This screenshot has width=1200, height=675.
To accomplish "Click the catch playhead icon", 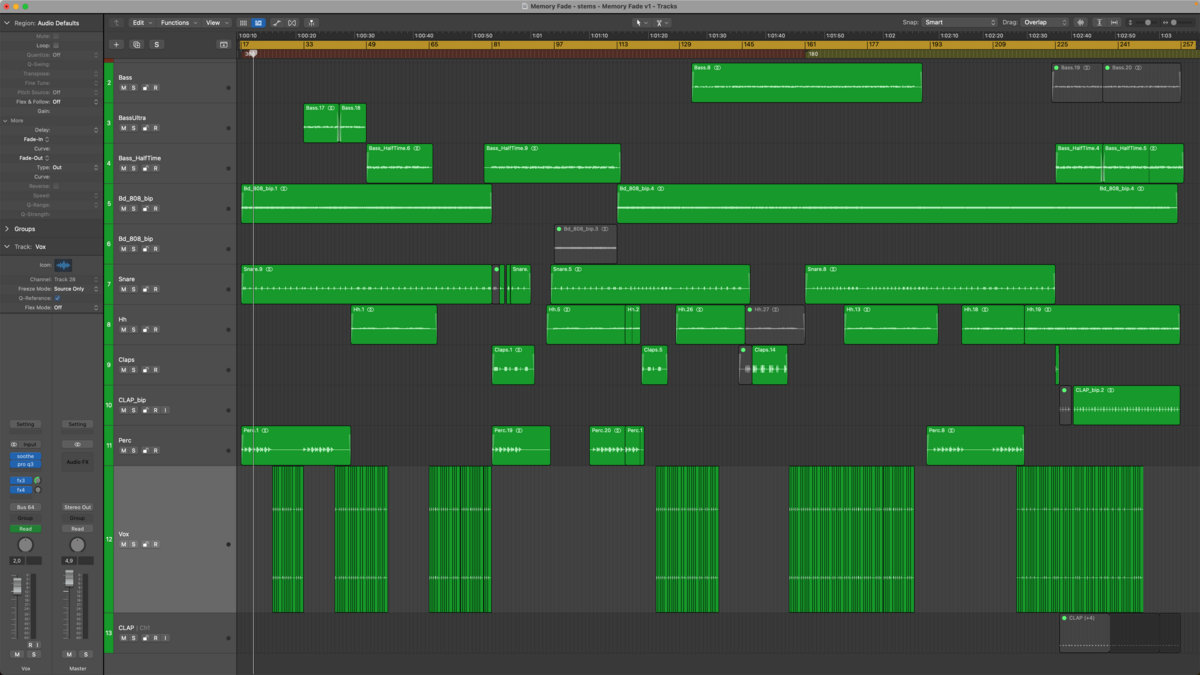I will [x=312, y=22].
